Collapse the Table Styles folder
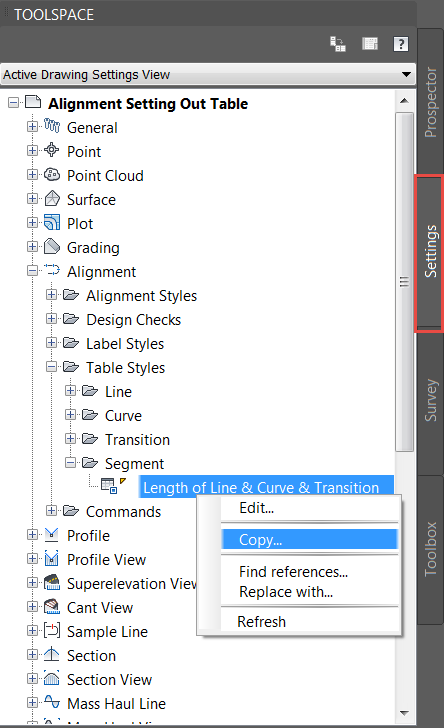444x728 pixels. (x=52, y=367)
